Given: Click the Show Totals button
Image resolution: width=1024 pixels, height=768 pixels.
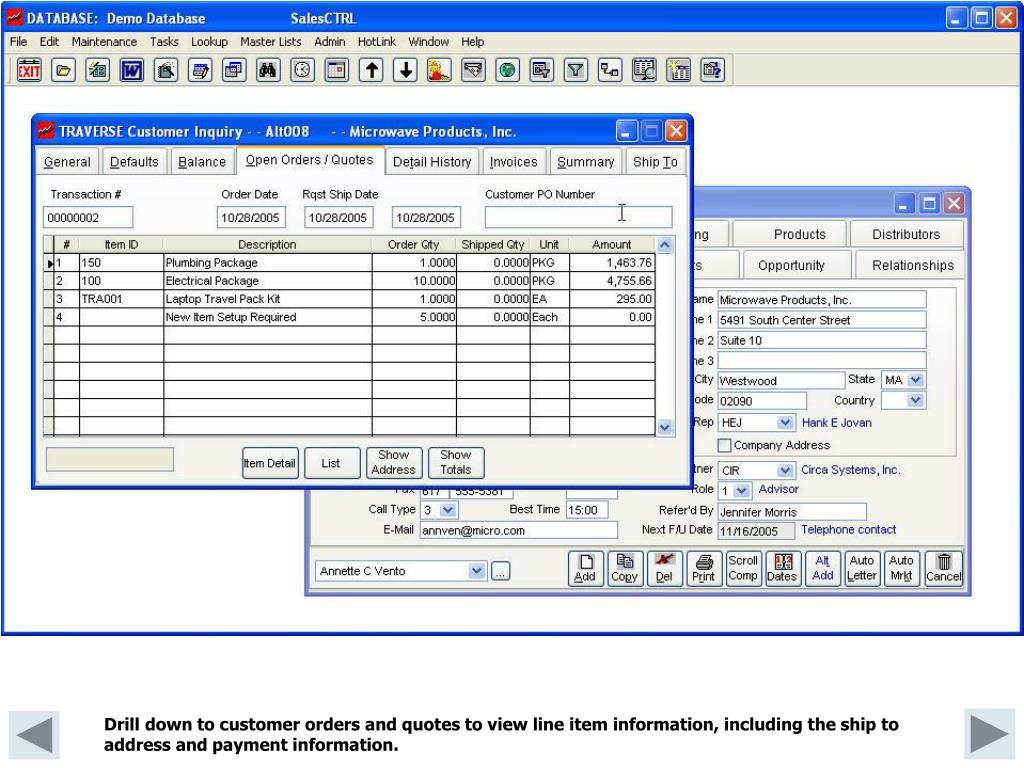Looking at the screenshot, I should (x=456, y=462).
